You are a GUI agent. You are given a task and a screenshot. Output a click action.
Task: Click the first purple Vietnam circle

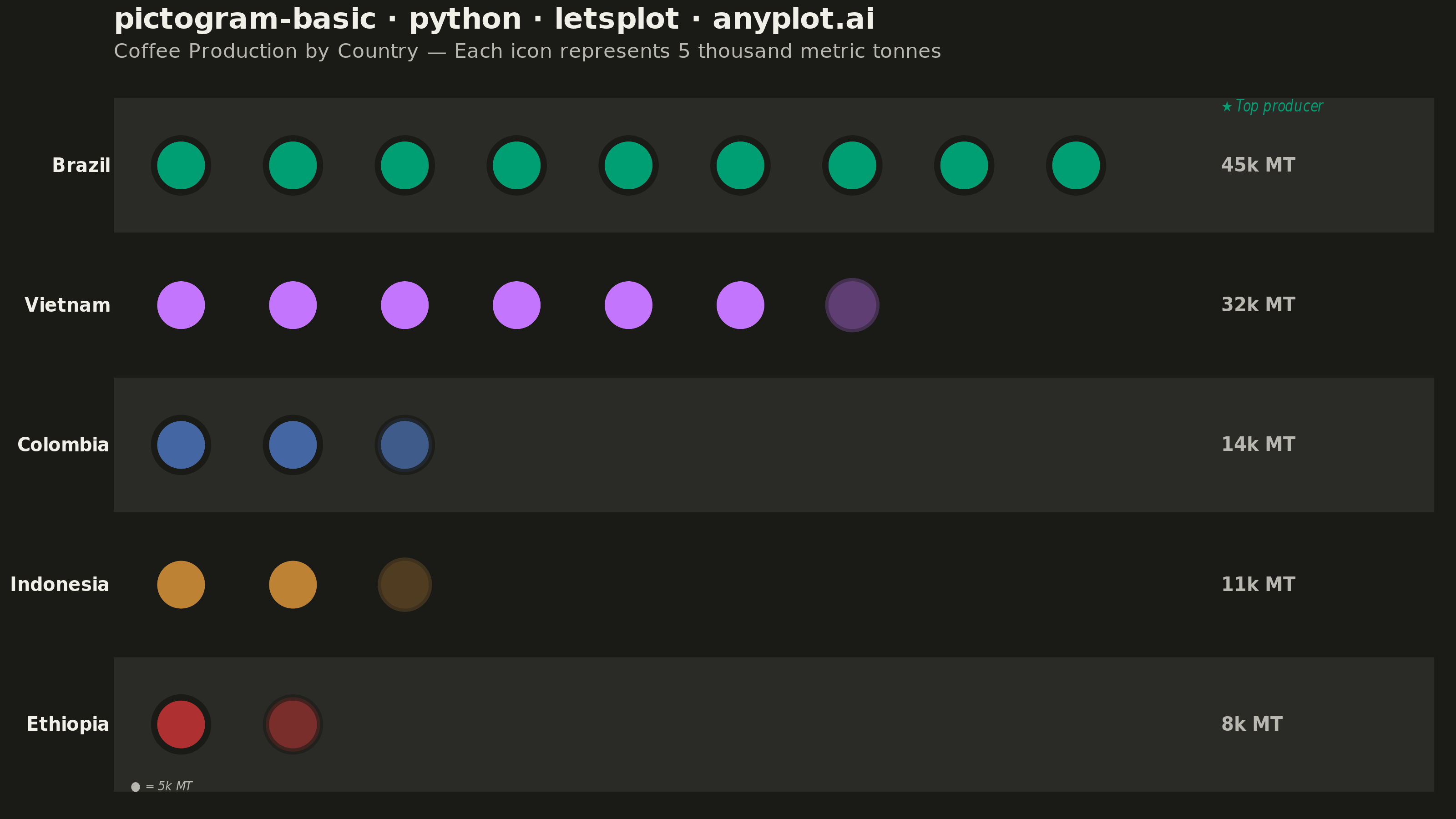(x=181, y=305)
